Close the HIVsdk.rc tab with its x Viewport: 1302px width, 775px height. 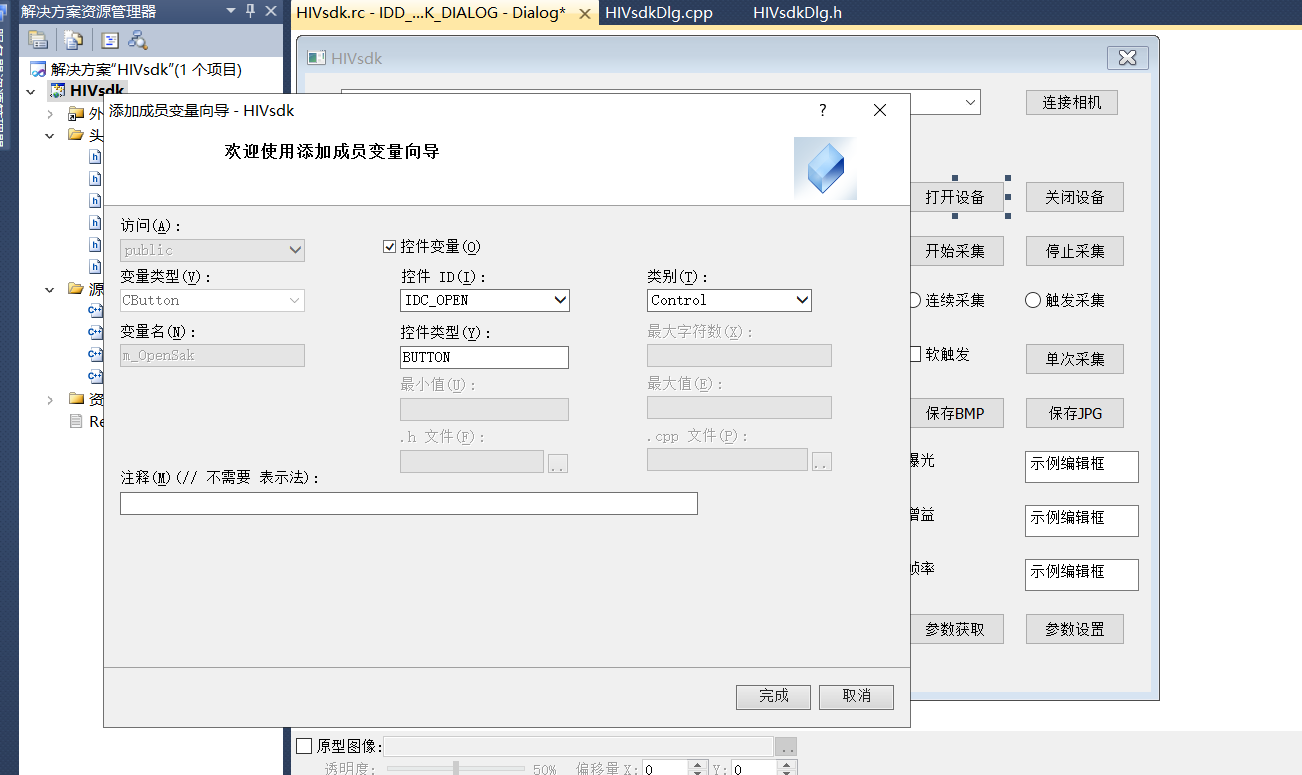tap(584, 13)
